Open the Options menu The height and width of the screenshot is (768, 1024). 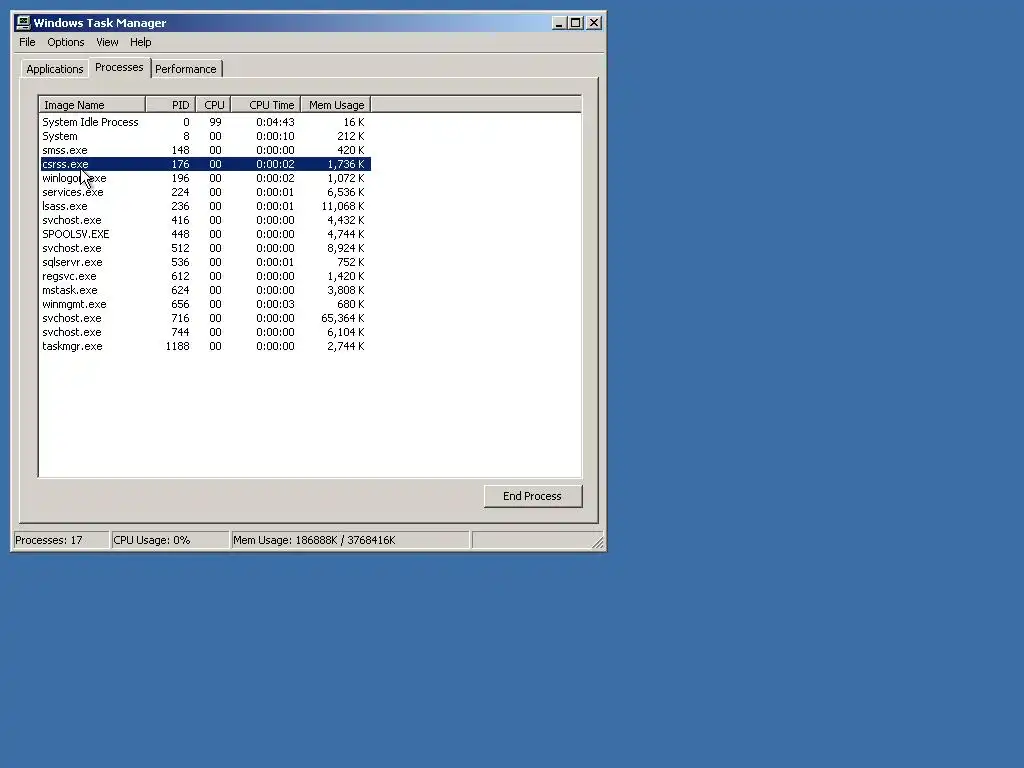coord(65,42)
